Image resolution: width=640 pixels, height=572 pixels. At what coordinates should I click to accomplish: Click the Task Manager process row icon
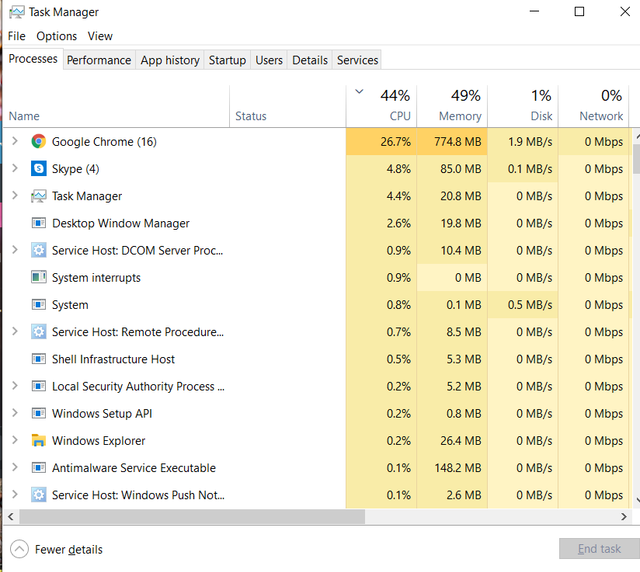pyautogui.click(x=38, y=196)
